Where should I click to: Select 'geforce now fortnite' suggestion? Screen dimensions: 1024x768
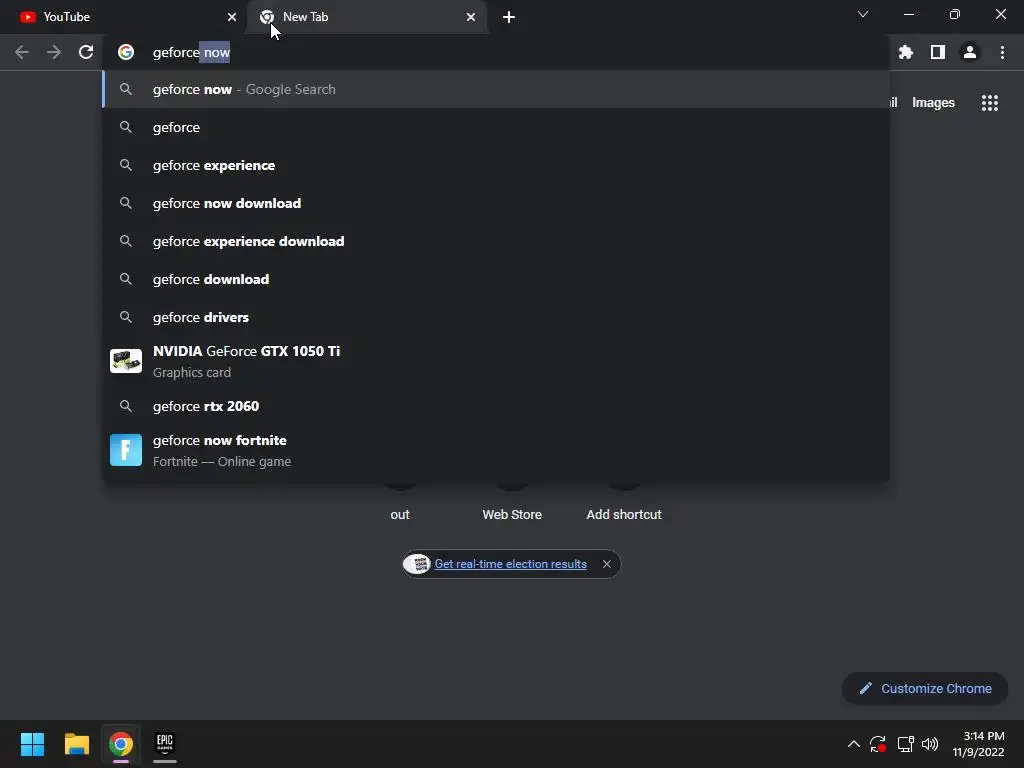[x=496, y=451]
